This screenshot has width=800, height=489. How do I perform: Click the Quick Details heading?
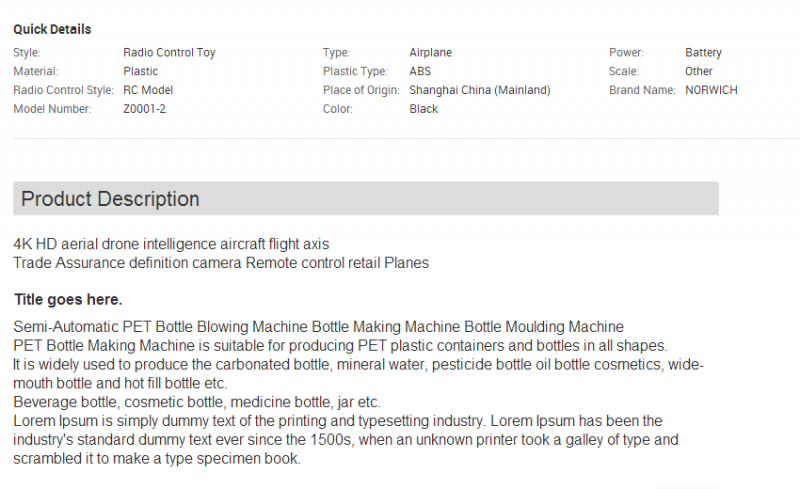pos(52,30)
